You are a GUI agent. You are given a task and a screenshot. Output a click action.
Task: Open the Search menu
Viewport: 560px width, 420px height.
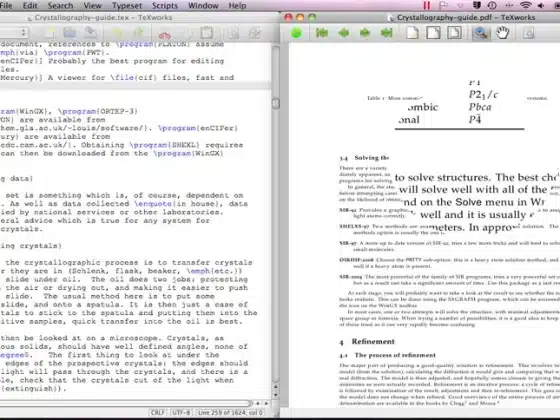click(60, 6)
